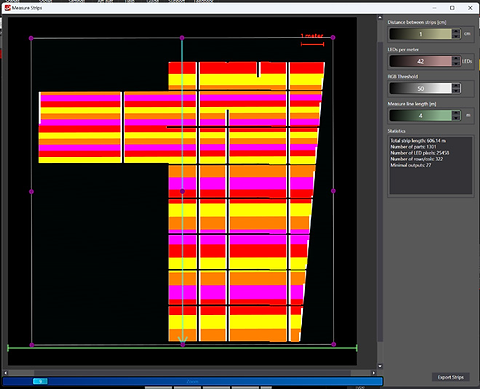The height and width of the screenshot is (389, 480).
Task: Click the Measure line length [m] label
Action: coord(412,104)
